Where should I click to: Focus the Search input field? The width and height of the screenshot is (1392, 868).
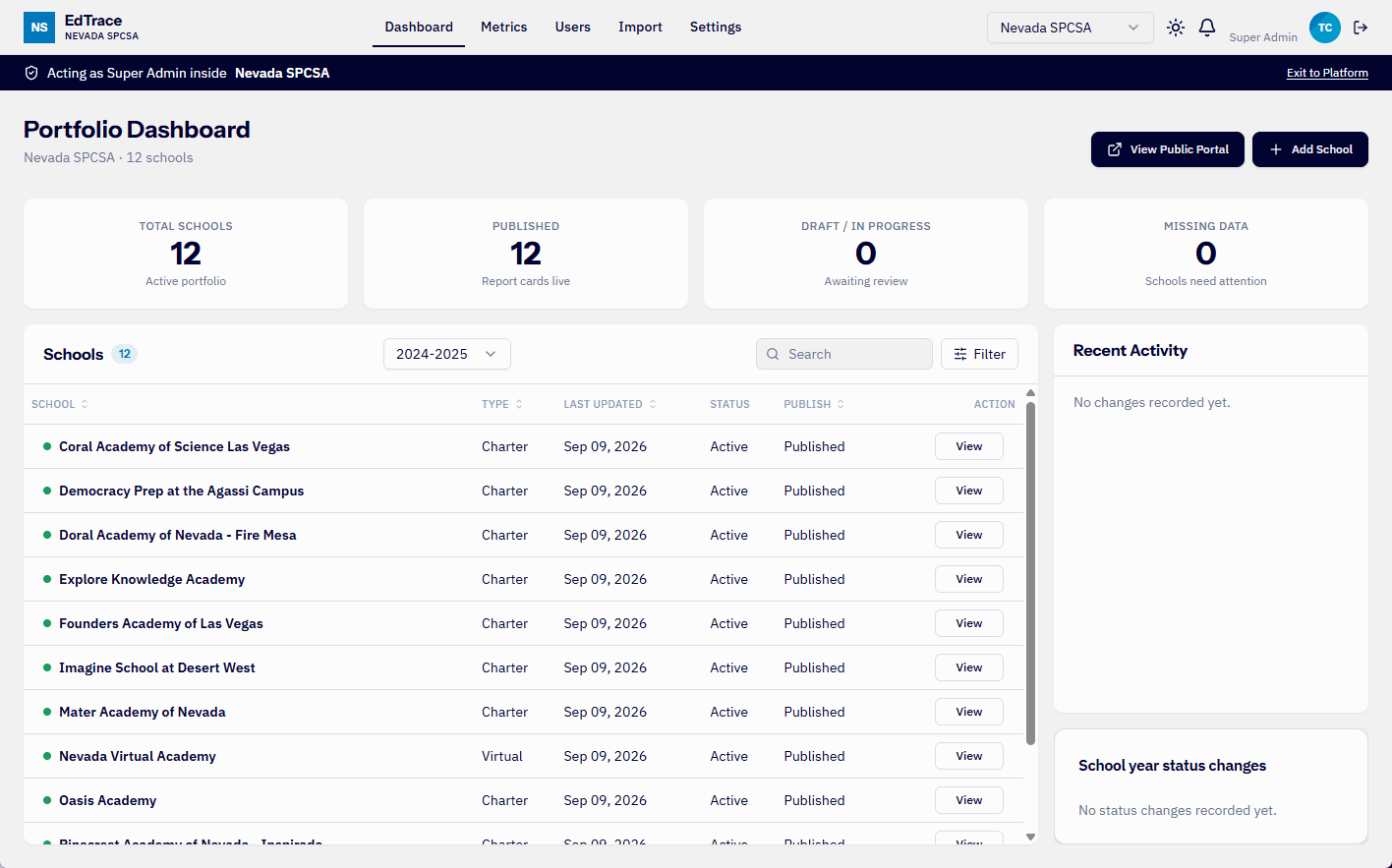(x=844, y=354)
